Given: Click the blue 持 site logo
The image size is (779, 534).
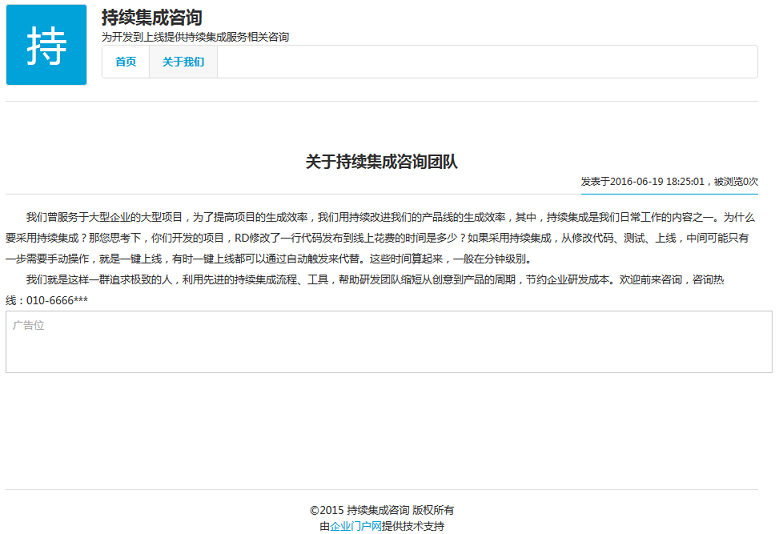Looking at the screenshot, I should [46, 45].
